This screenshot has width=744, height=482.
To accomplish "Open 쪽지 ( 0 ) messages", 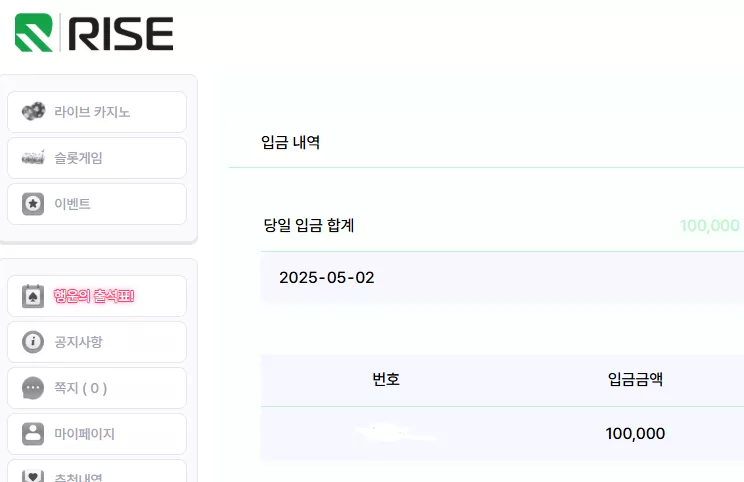I will click(x=97, y=388).
